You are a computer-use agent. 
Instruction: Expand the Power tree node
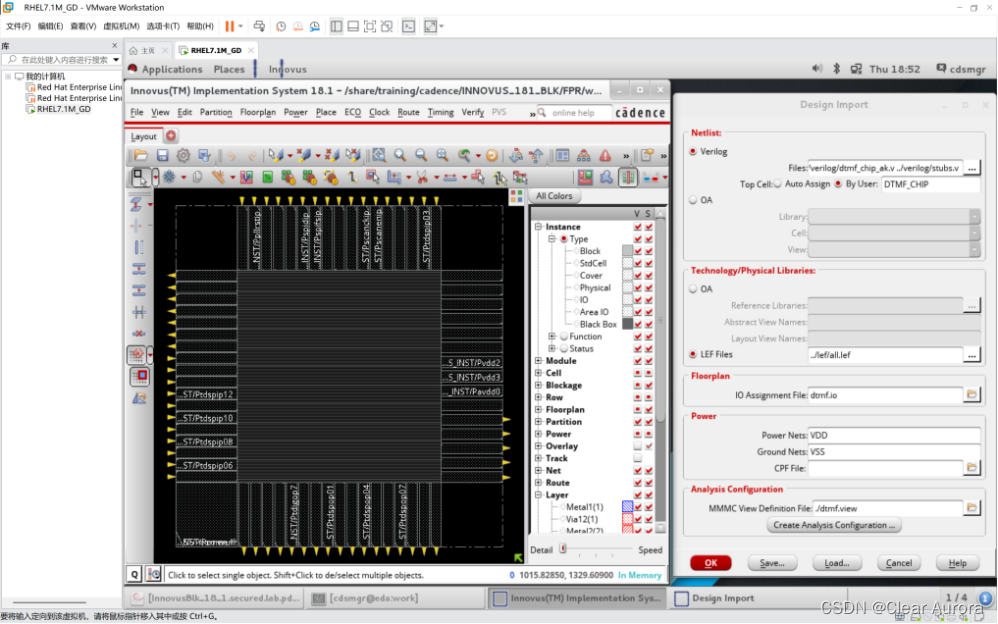(x=538, y=434)
